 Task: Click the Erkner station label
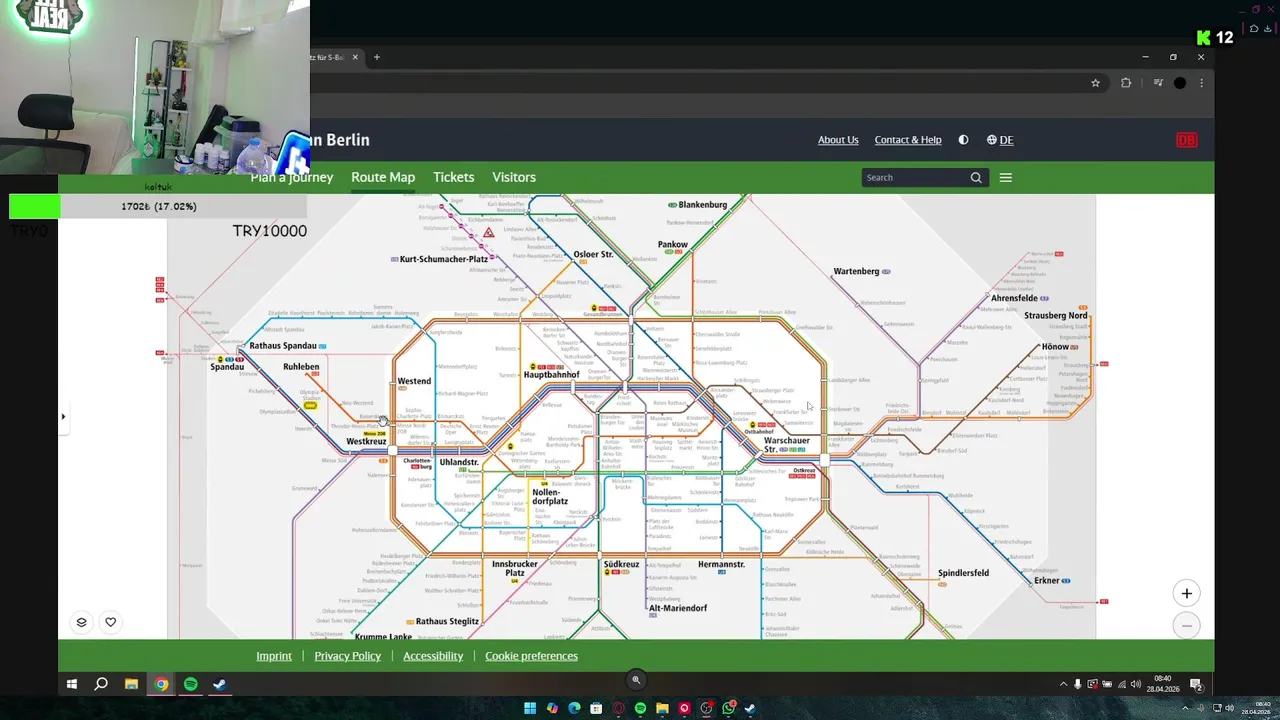tap(1047, 580)
